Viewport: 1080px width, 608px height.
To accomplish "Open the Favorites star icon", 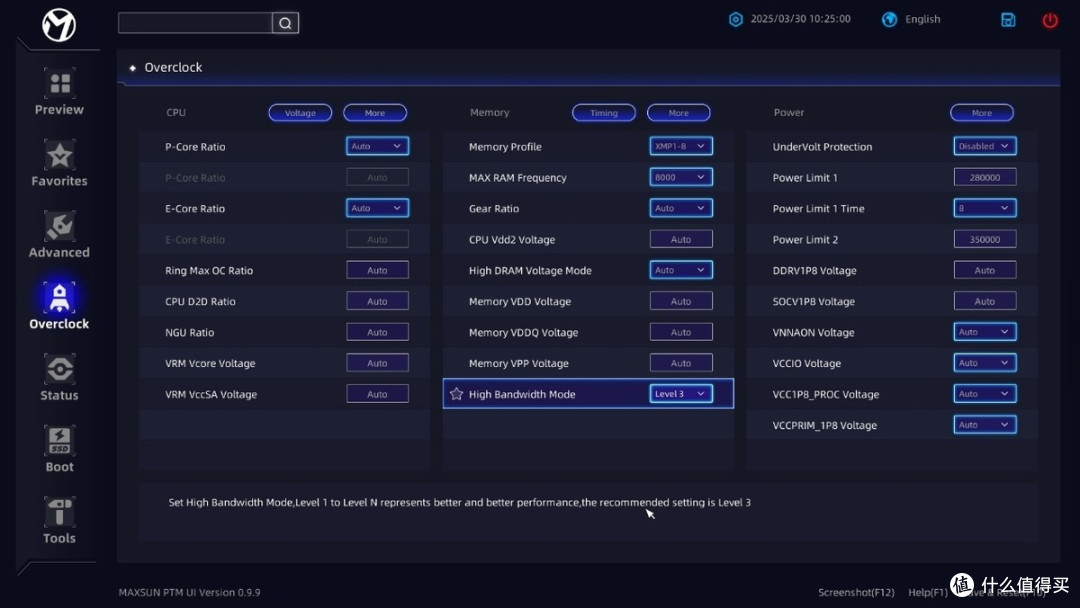I will pyautogui.click(x=59, y=155).
